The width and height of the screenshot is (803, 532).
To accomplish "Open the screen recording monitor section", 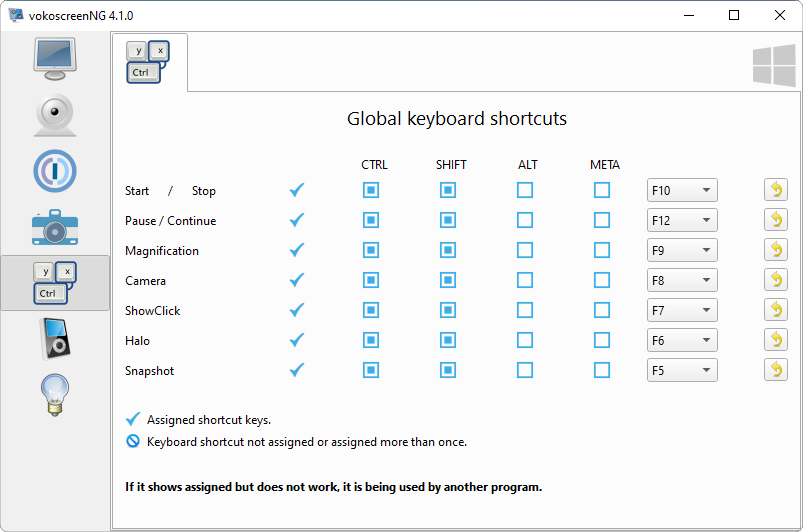I will [x=55, y=58].
